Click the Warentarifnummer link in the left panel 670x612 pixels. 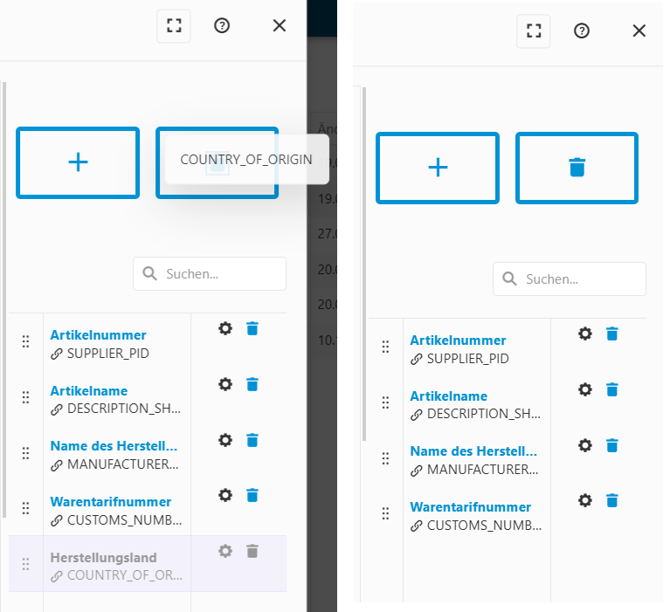(111, 501)
